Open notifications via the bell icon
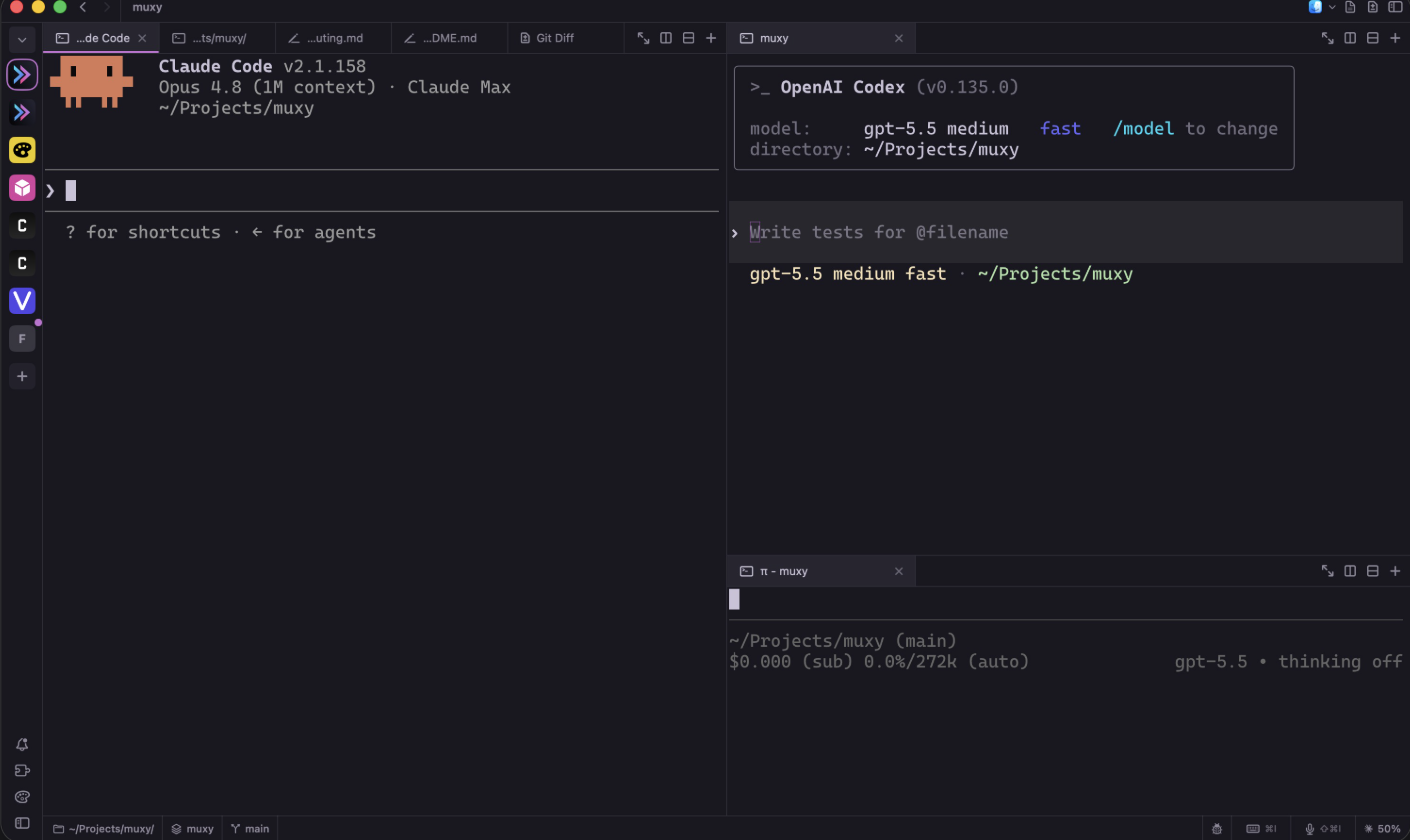The width and height of the screenshot is (1410, 840). point(22,745)
